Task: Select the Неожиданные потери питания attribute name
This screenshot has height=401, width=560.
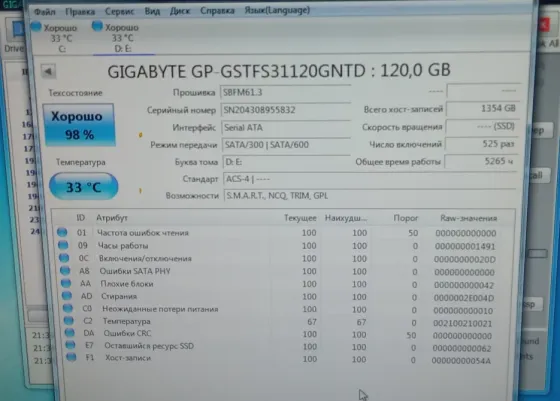Action: click(x=160, y=309)
